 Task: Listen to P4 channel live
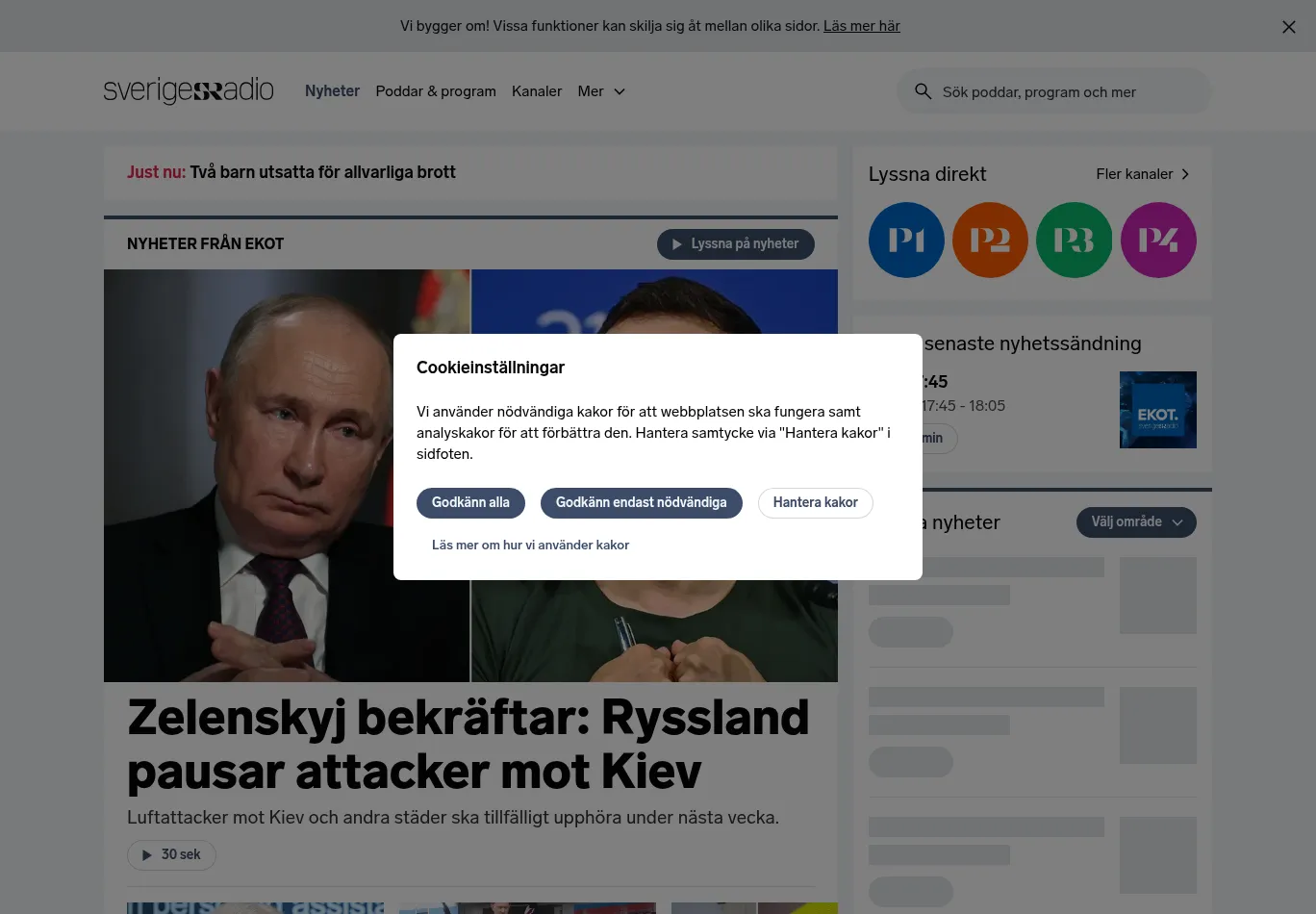click(x=1158, y=241)
